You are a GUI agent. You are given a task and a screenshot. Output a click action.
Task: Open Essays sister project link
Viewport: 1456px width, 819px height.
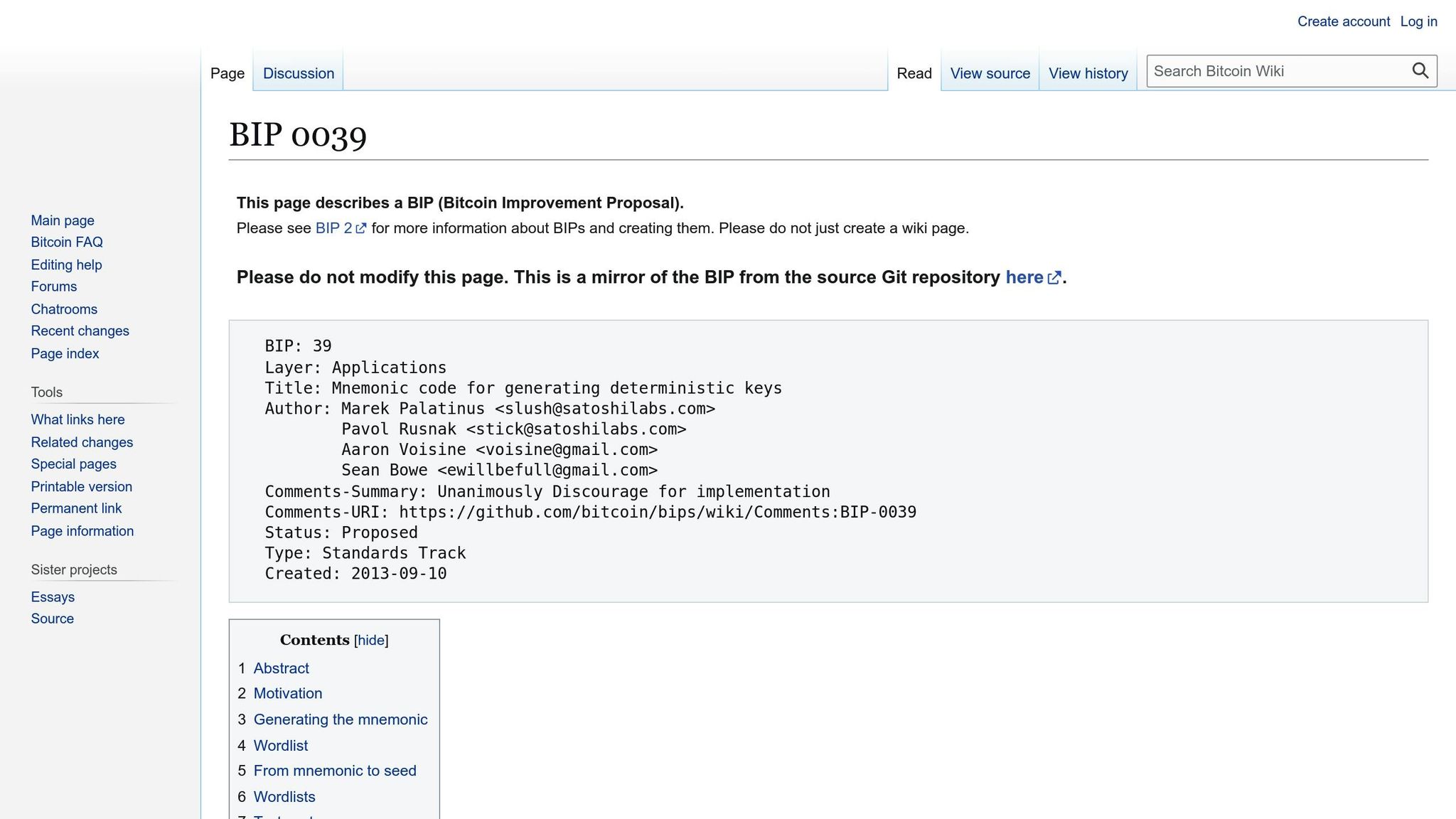tap(53, 597)
